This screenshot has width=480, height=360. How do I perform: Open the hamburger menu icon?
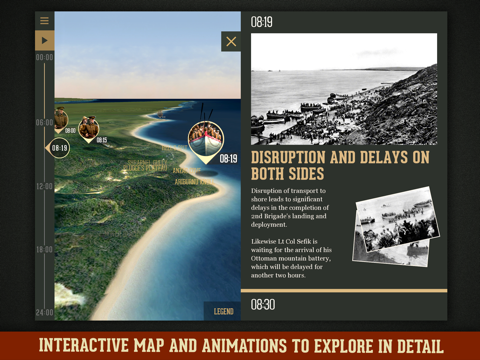(x=44, y=21)
